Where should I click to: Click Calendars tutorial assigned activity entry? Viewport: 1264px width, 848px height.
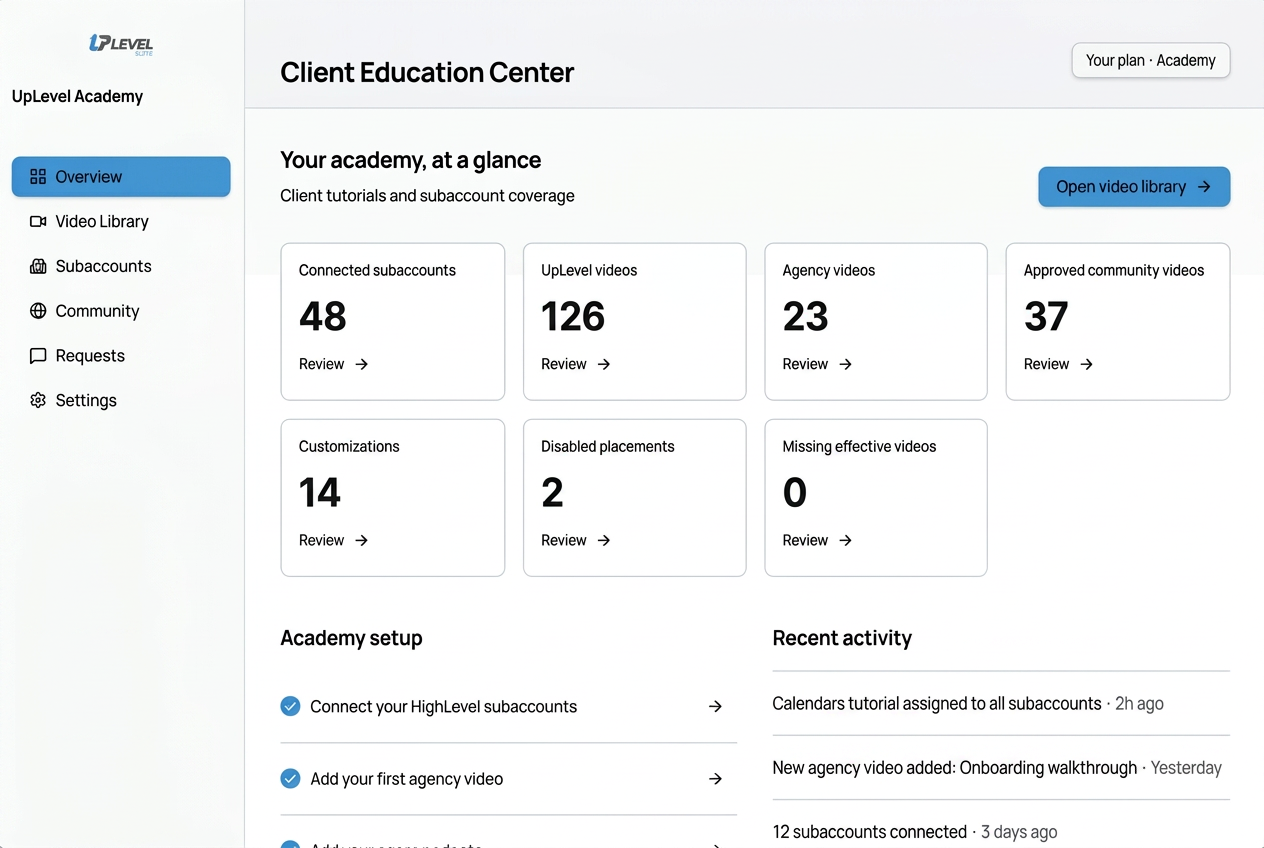coord(1001,703)
